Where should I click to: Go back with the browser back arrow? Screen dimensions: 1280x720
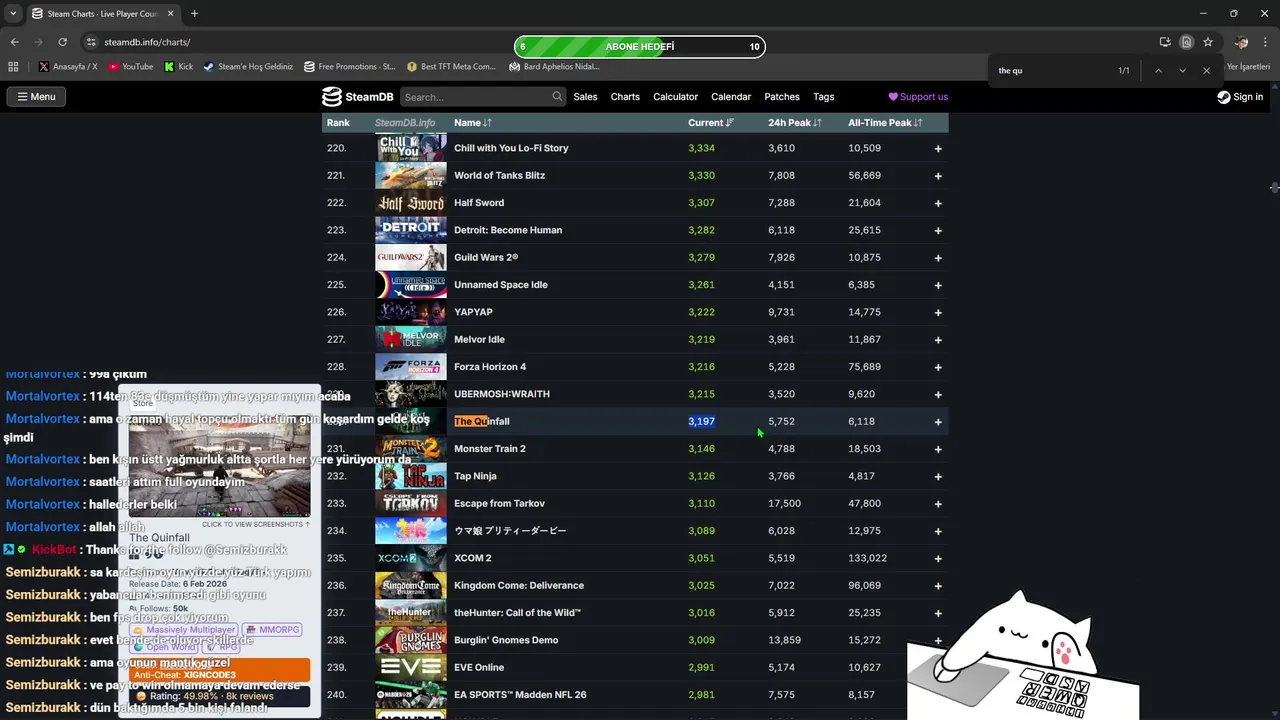pyautogui.click(x=15, y=42)
